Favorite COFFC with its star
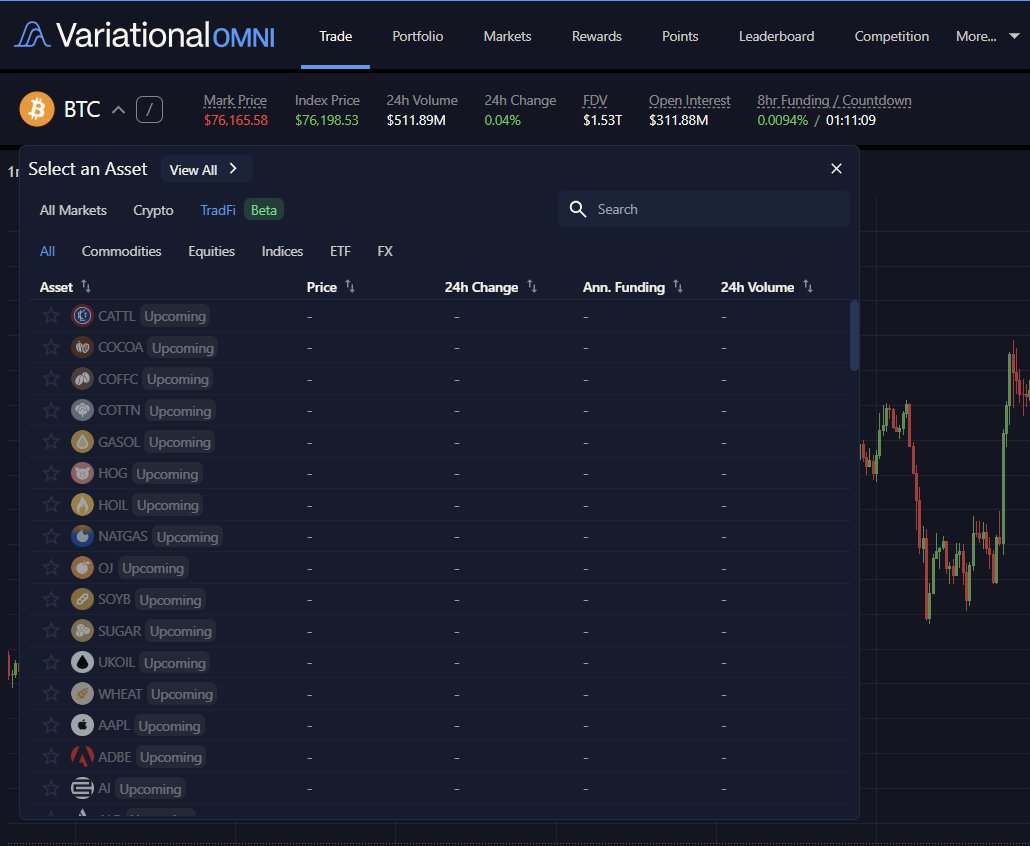 click(51, 379)
